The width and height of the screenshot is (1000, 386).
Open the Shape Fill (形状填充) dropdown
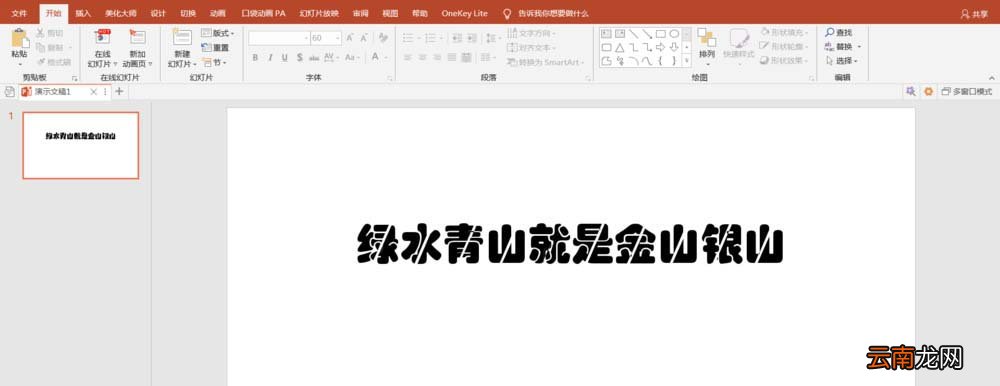tap(784, 33)
